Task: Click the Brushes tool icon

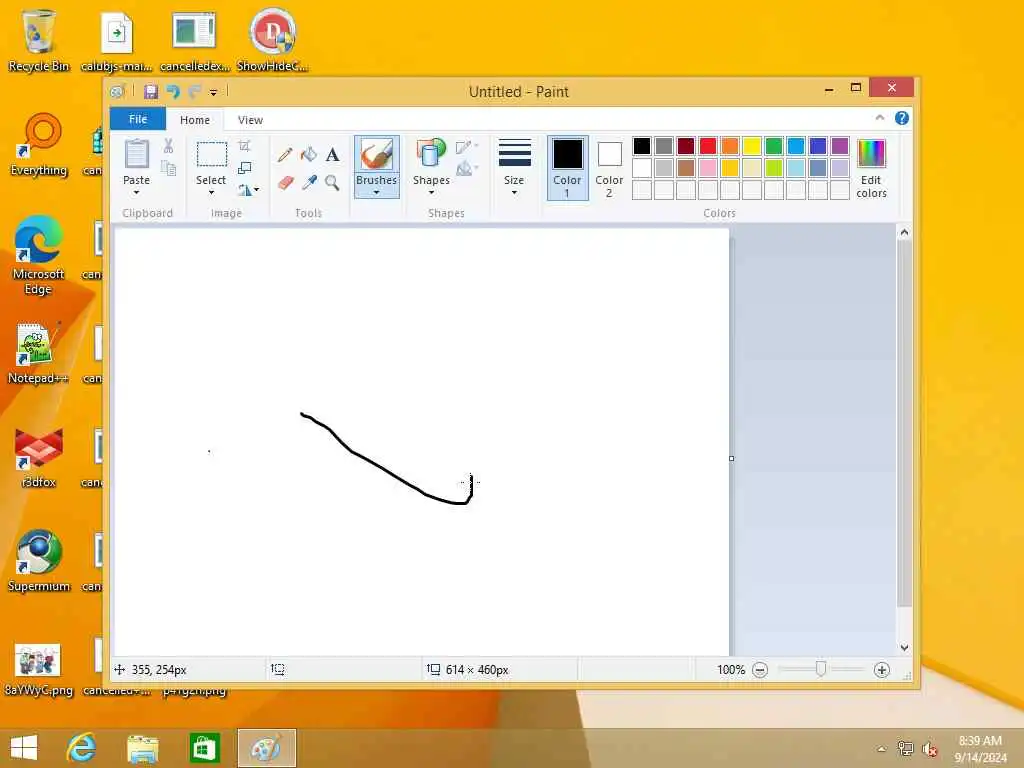Action: 377,155
